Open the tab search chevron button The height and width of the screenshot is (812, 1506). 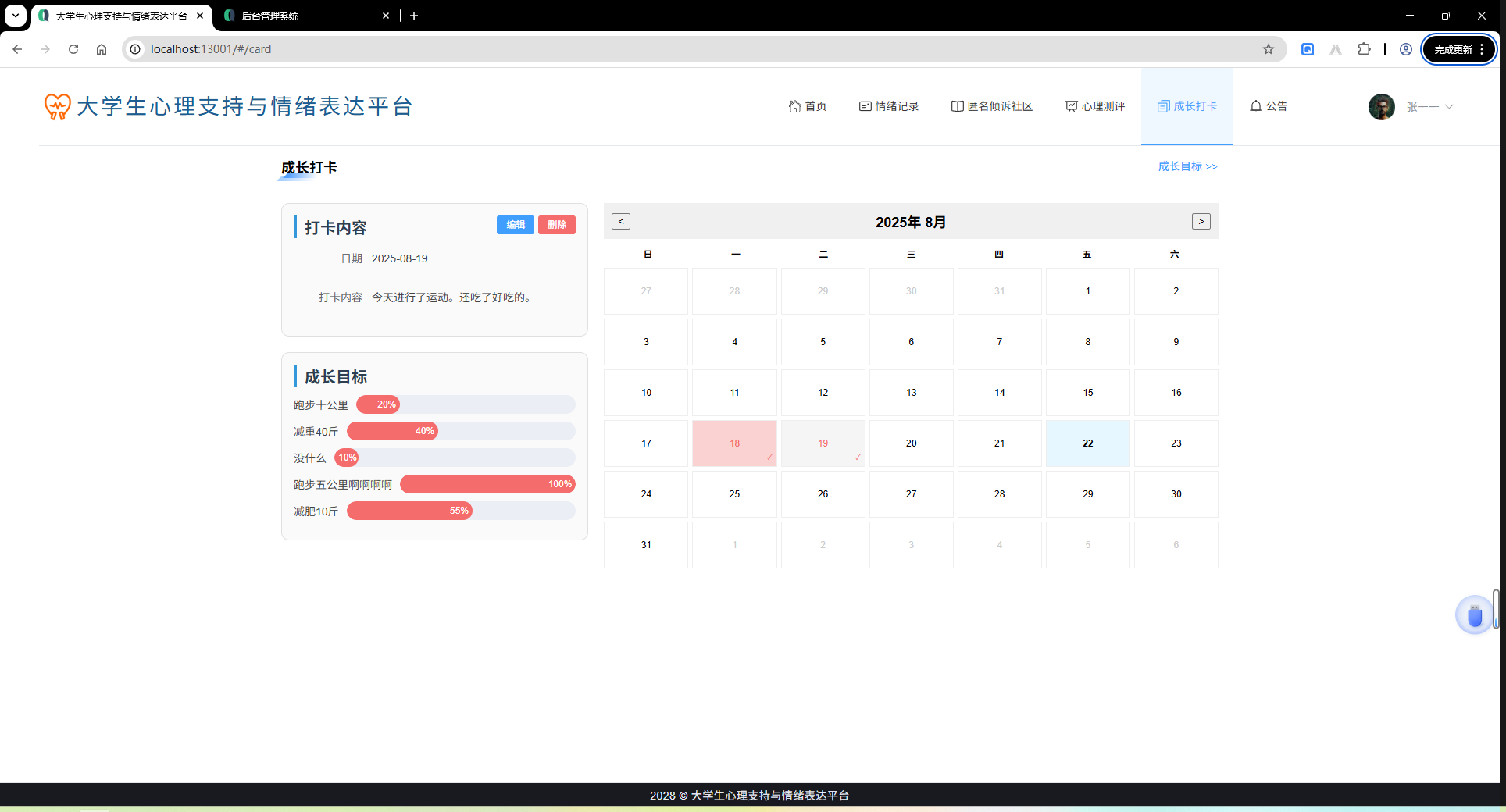coord(16,16)
